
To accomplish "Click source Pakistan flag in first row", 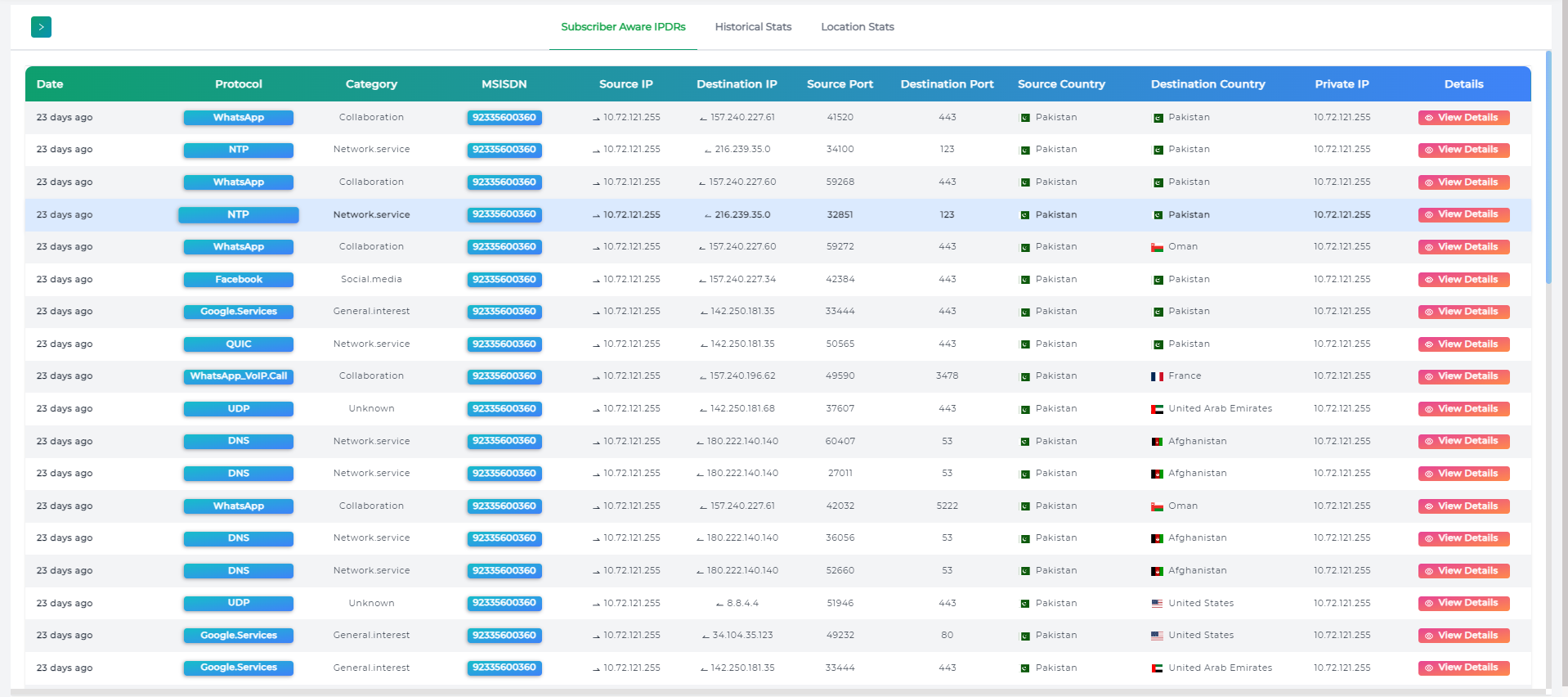I will click(1025, 118).
